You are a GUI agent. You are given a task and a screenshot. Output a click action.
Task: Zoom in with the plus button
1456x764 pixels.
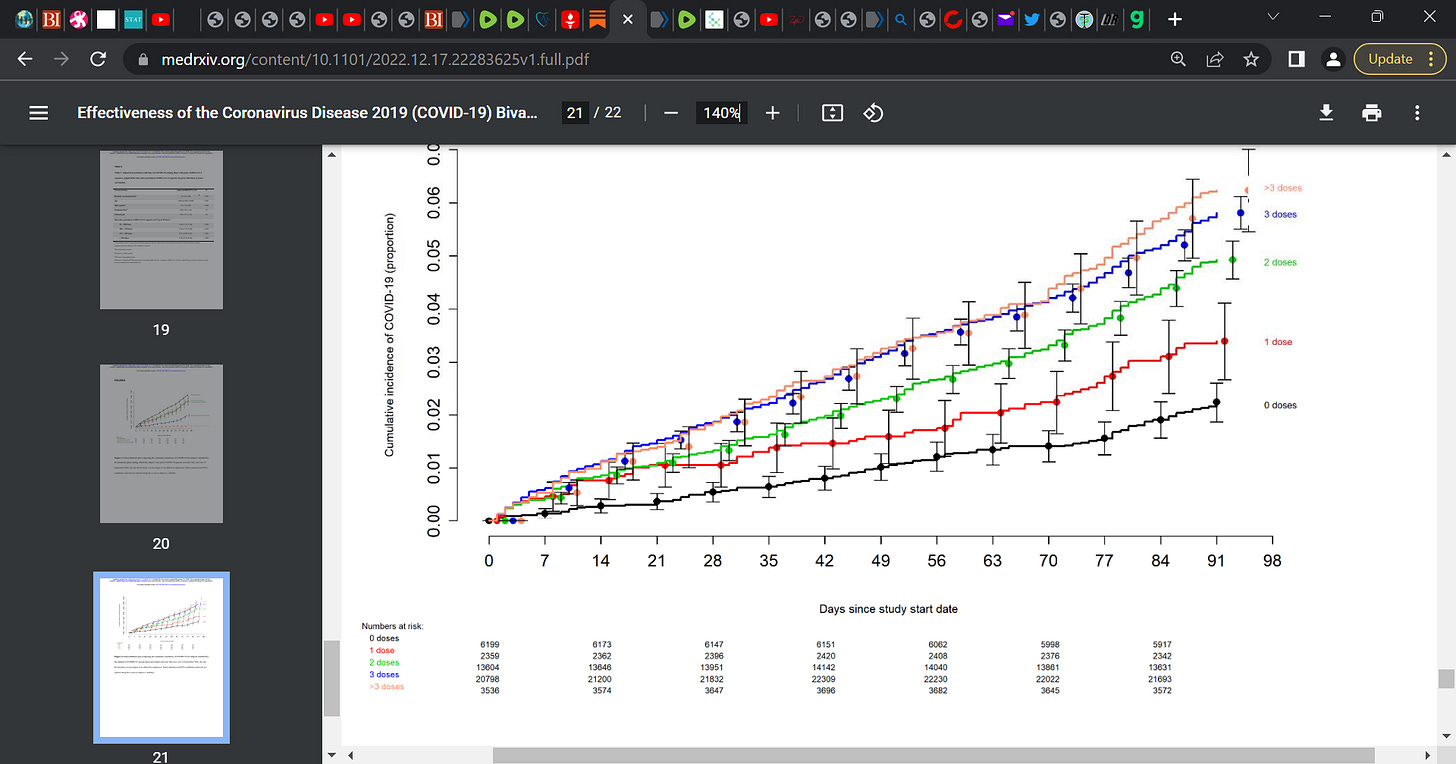pyautogui.click(x=772, y=113)
